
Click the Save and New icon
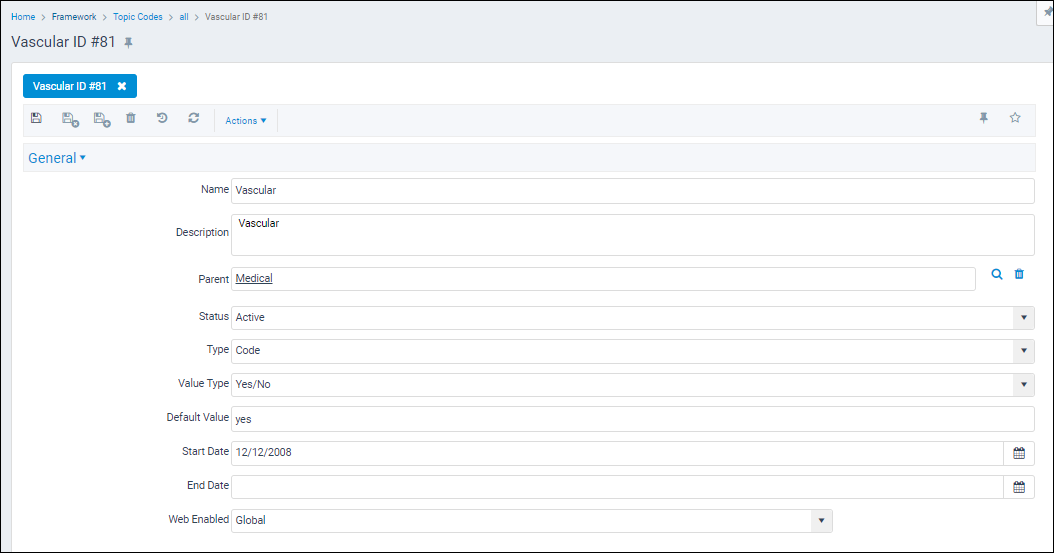click(102, 120)
